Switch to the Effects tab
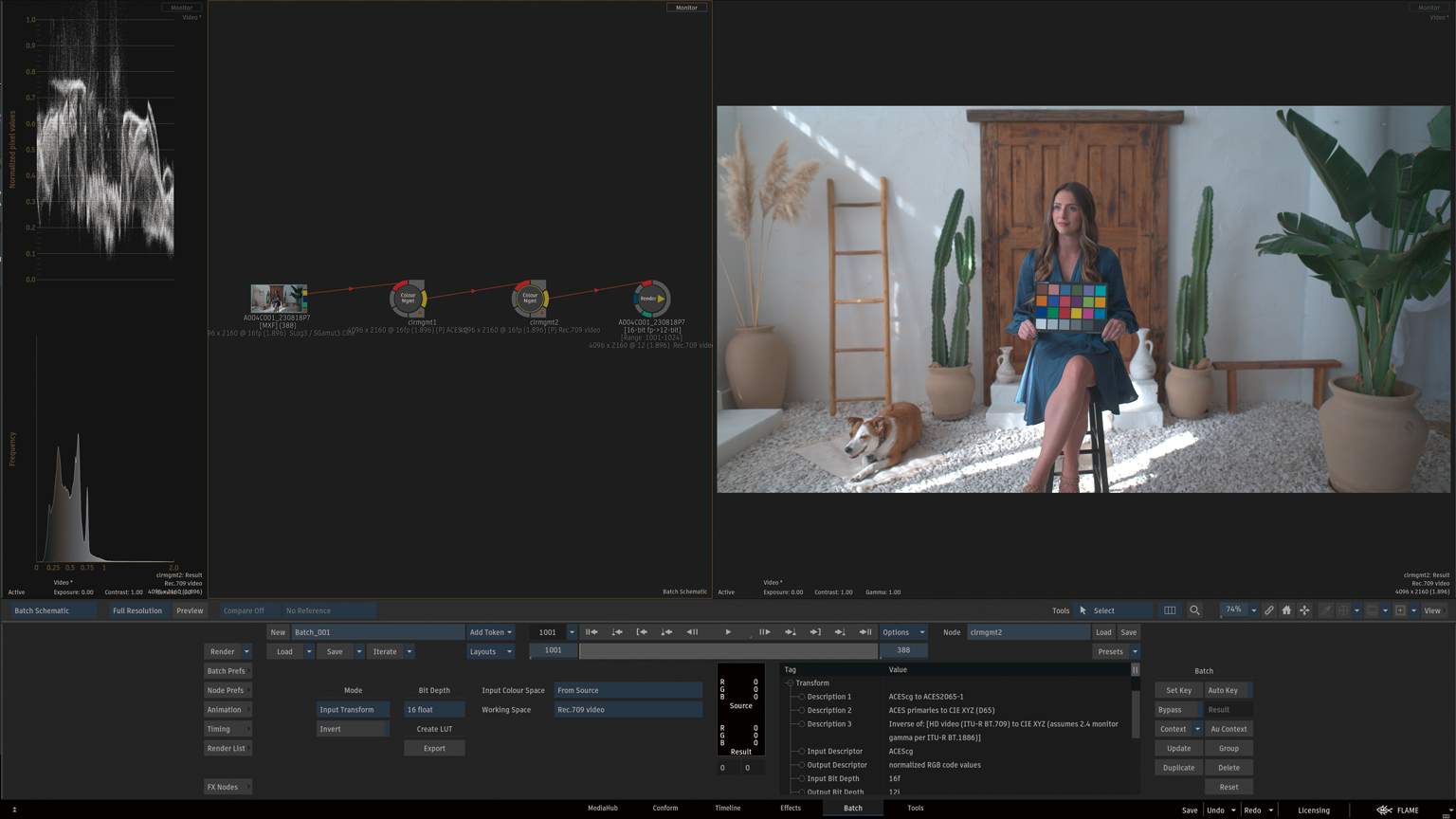The height and width of the screenshot is (819, 1456). pyautogui.click(x=791, y=809)
